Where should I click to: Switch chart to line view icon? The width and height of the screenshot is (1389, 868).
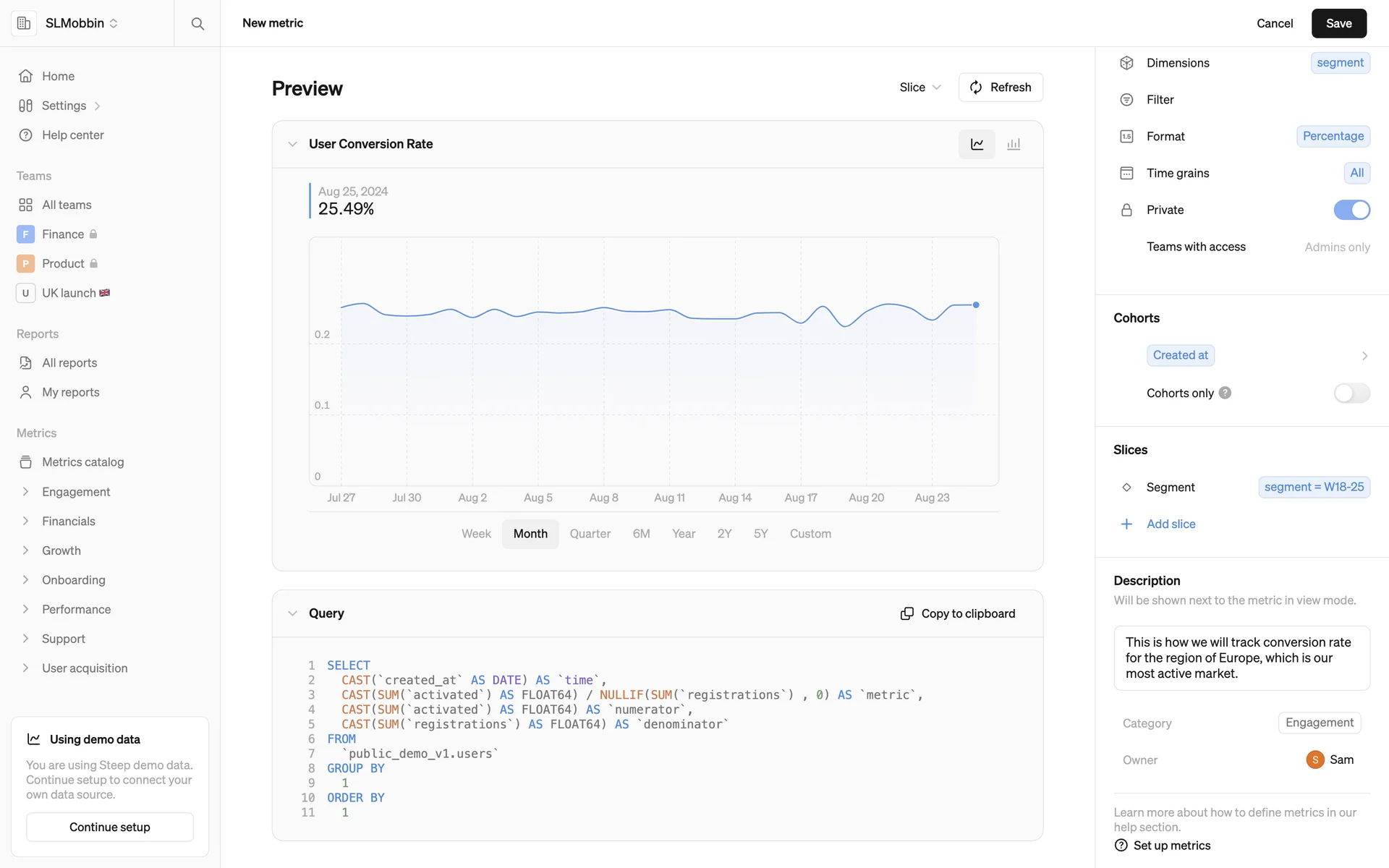977,144
